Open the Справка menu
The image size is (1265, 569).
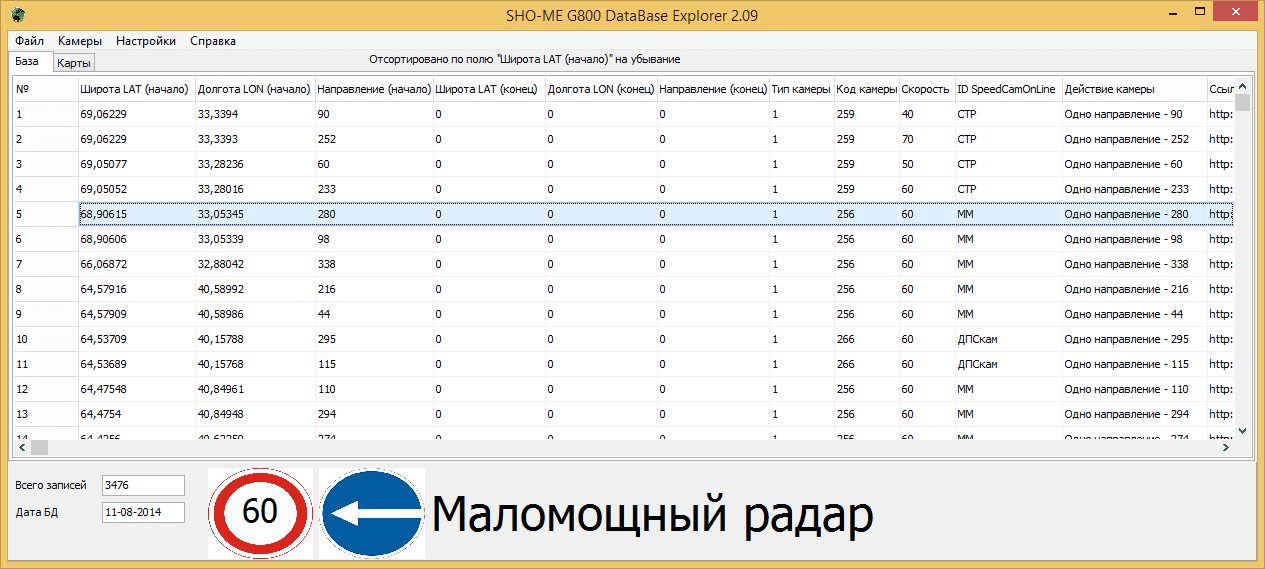pyautogui.click(x=213, y=41)
